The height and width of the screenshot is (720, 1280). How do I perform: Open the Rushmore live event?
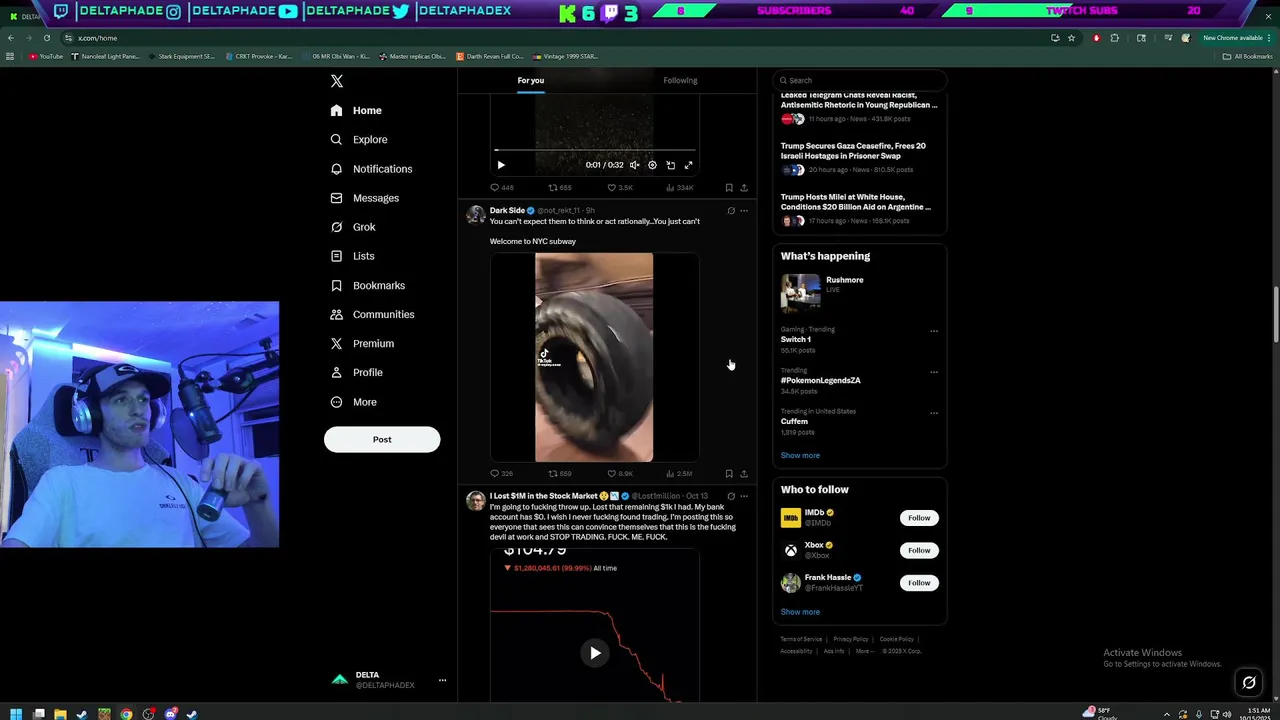pos(859,292)
